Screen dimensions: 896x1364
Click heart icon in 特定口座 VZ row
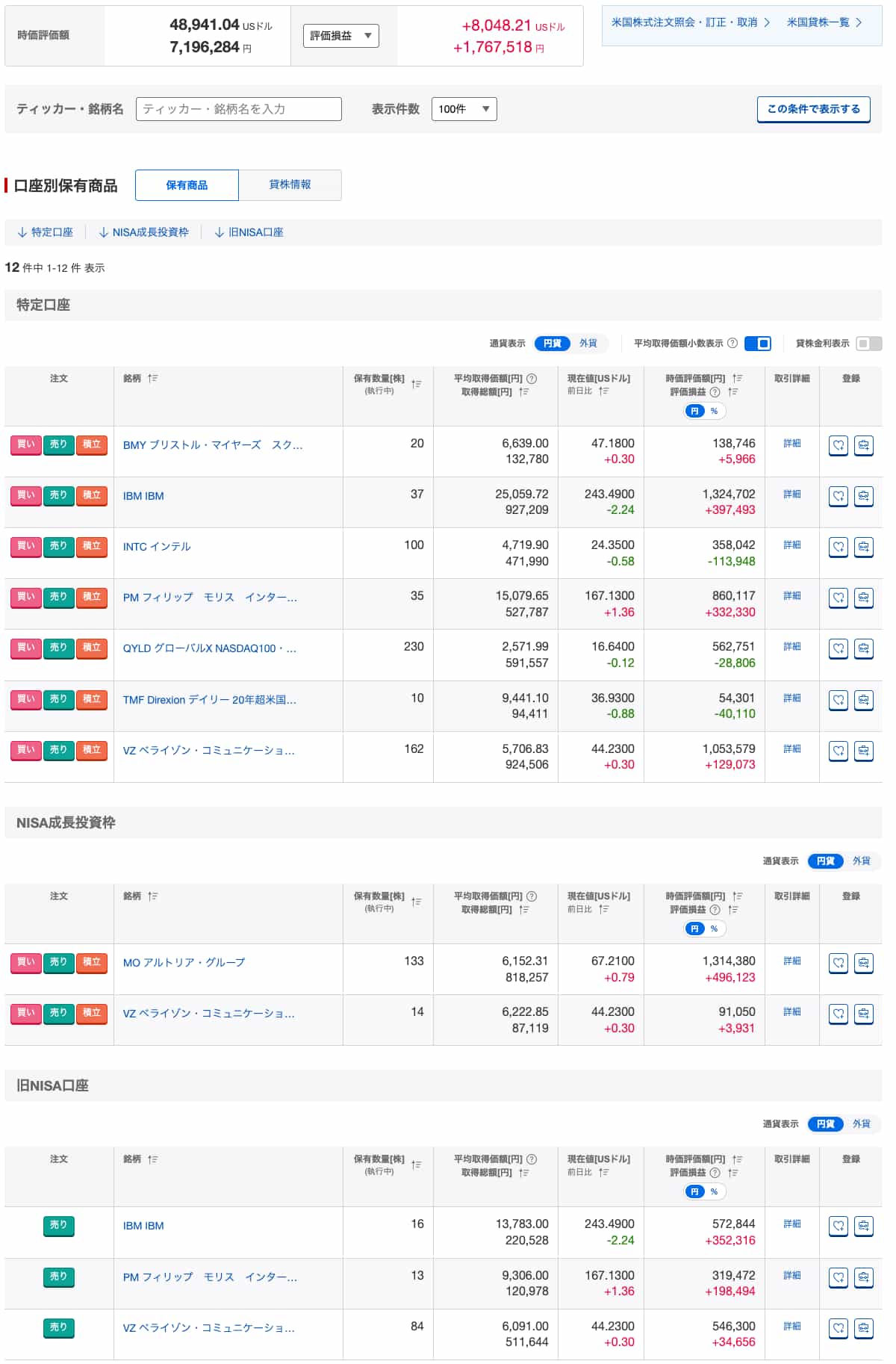(839, 751)
